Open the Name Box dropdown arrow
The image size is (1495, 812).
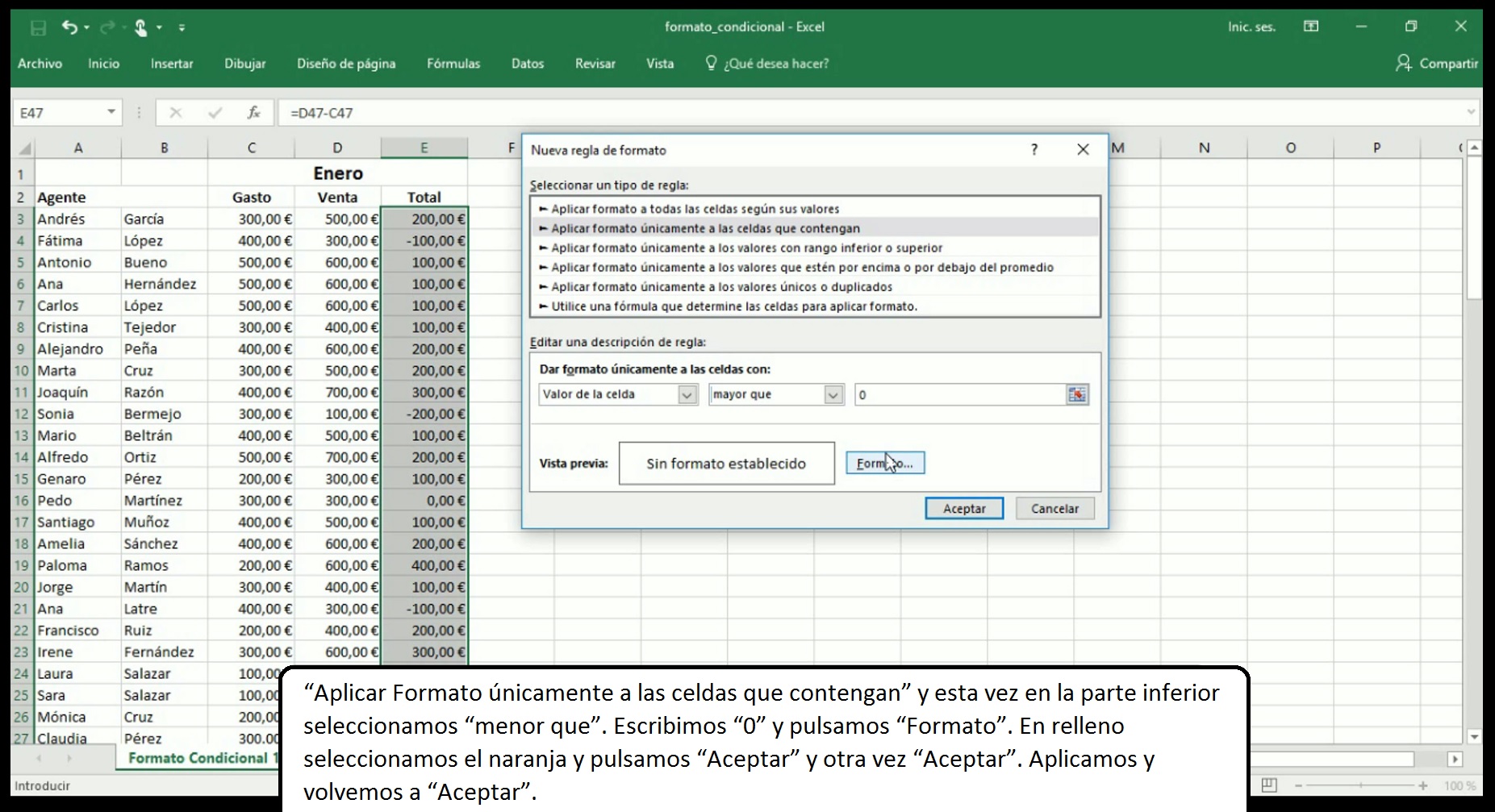[x=111, y=112]
